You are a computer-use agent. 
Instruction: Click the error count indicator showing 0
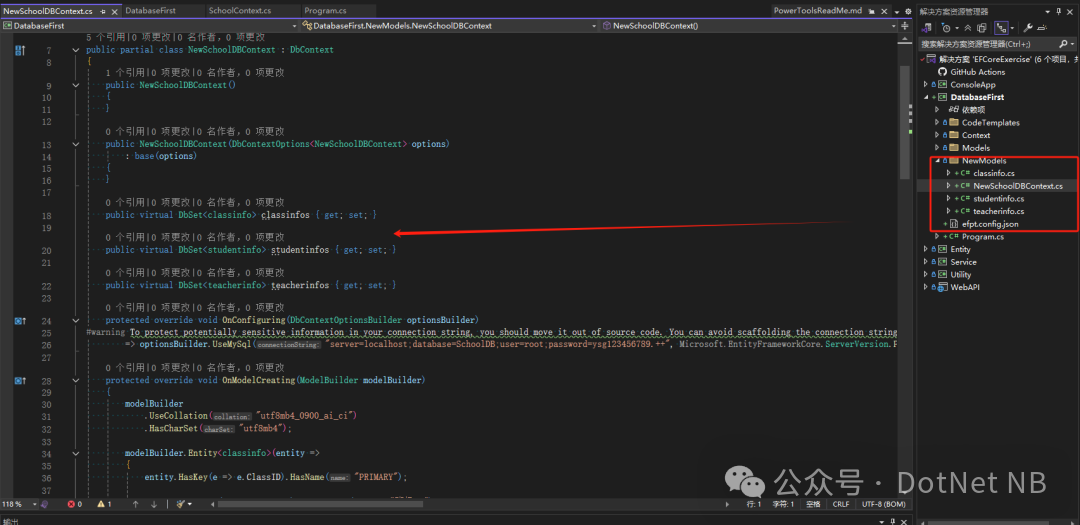74,504
